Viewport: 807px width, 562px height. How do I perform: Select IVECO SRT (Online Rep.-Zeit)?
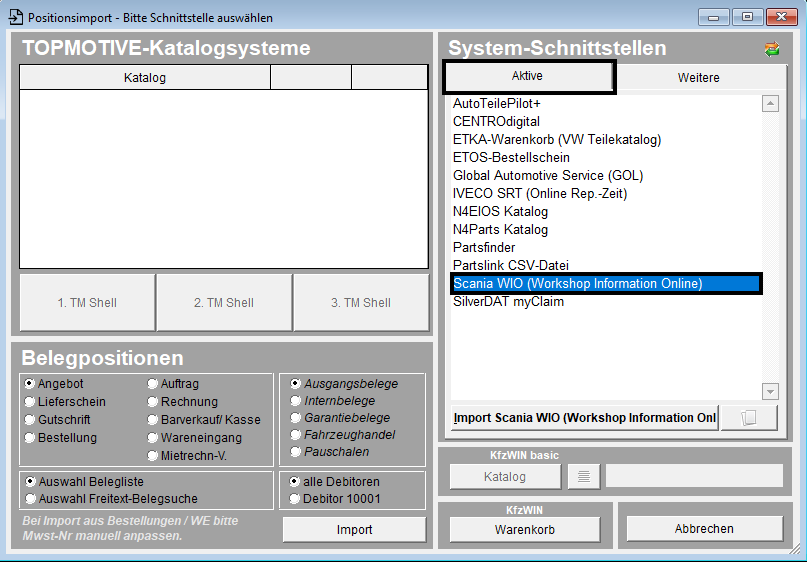(606, 194)
